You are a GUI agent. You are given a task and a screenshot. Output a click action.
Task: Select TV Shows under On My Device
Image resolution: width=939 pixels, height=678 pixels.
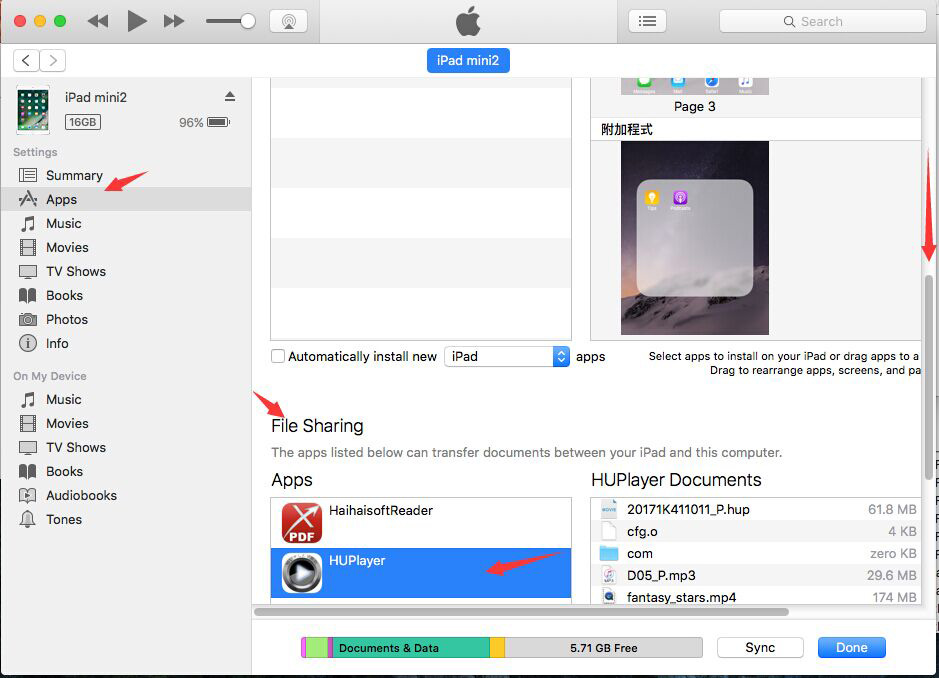coord(126,447)
